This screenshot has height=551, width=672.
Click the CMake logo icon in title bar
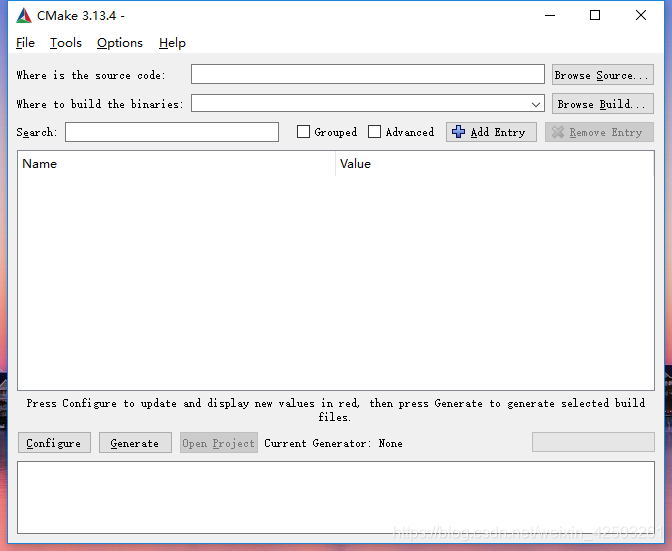click(x=24, y=16)
